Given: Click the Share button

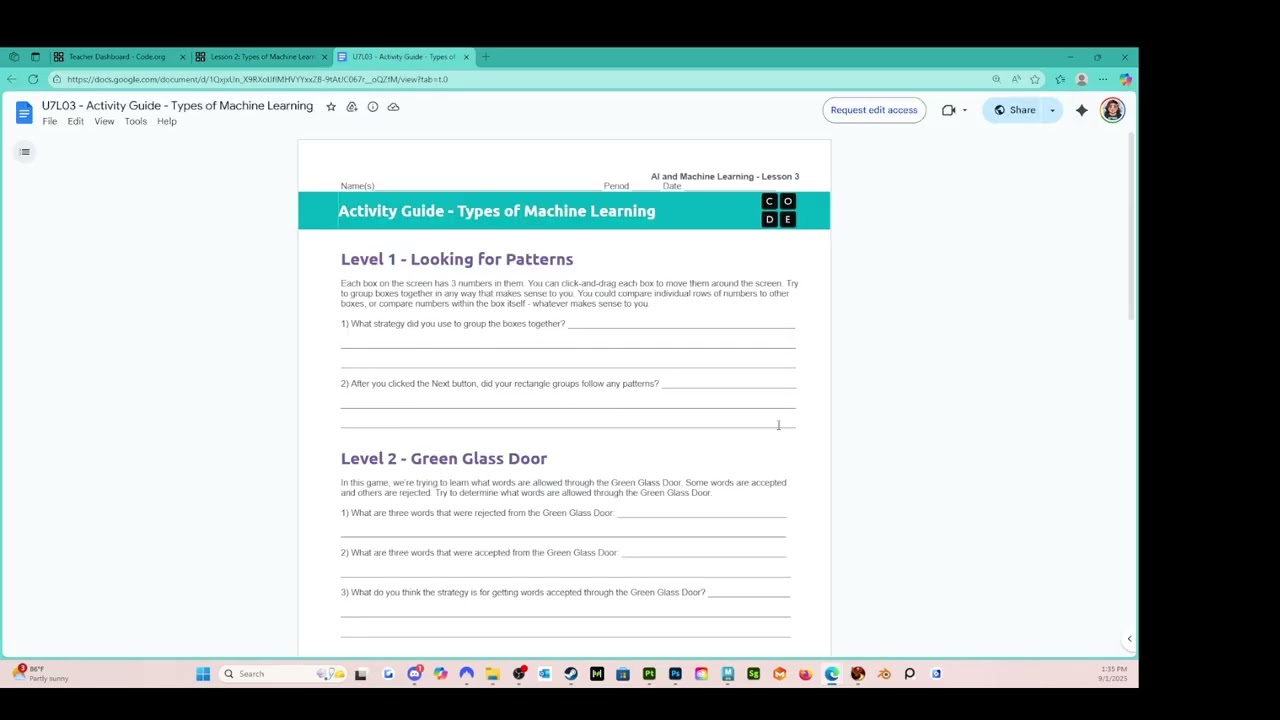Looking at the screenshot, I should pos(1014,110).
